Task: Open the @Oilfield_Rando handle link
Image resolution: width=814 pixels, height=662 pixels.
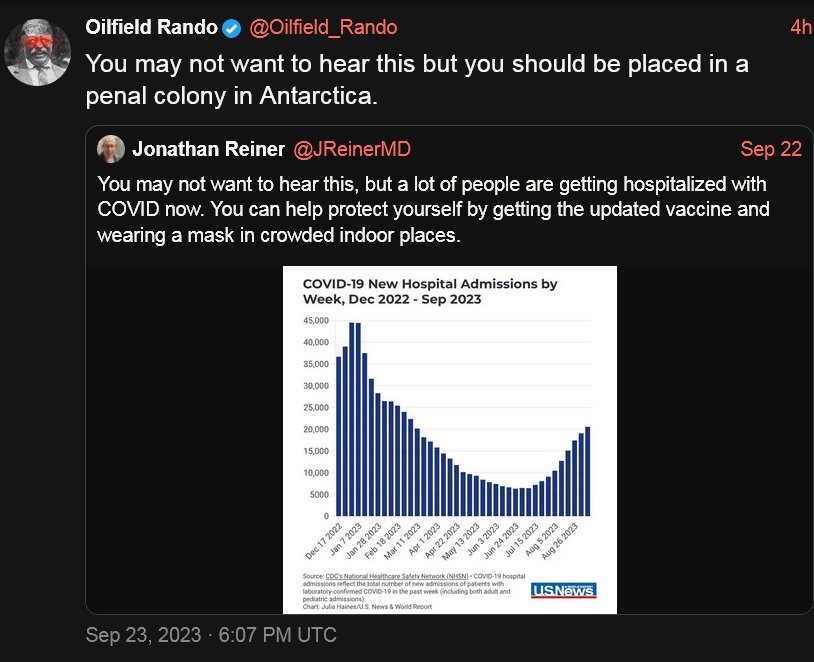Action: pos(323,28)
